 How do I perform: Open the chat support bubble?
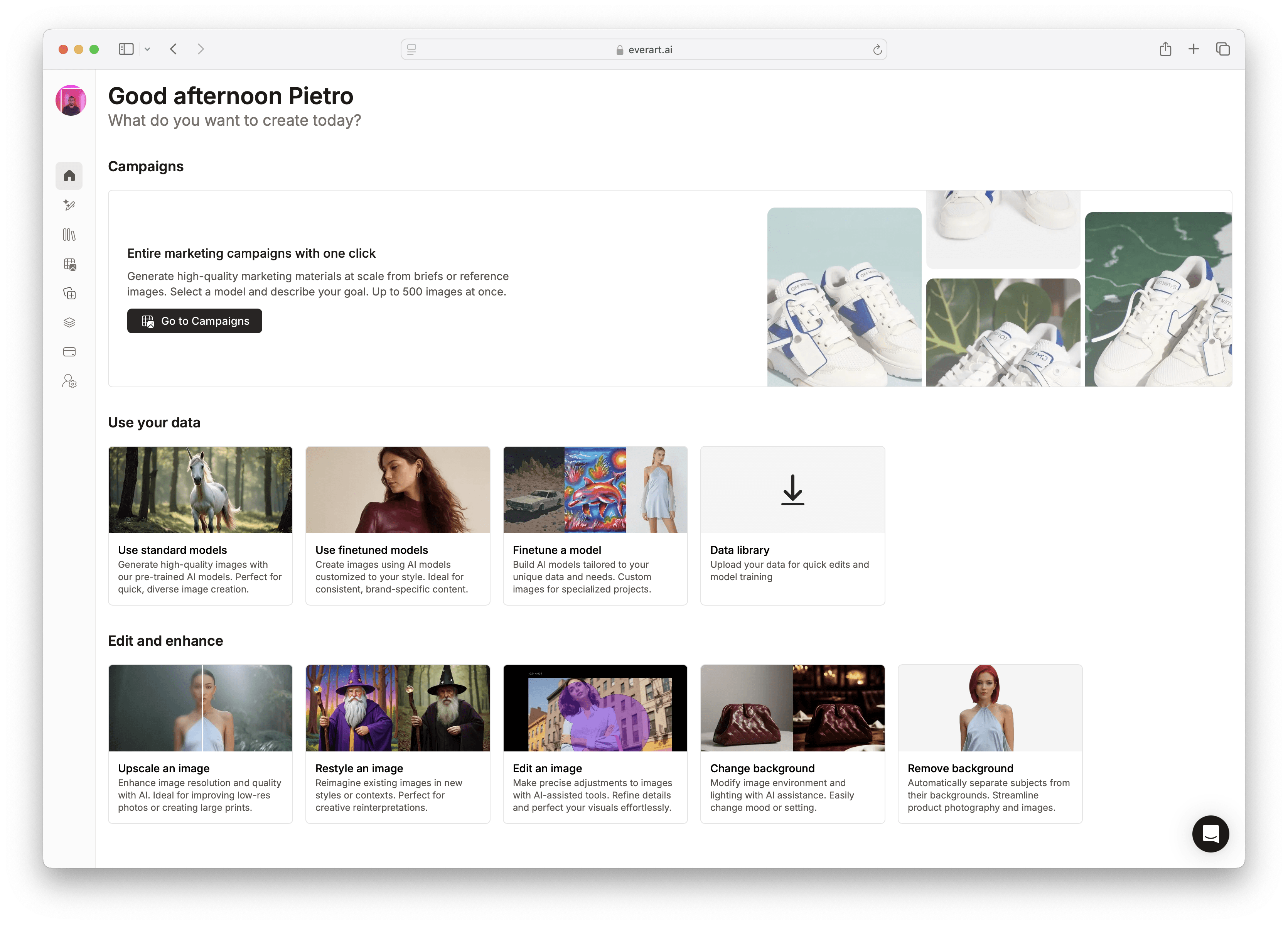click(1210, 834)
